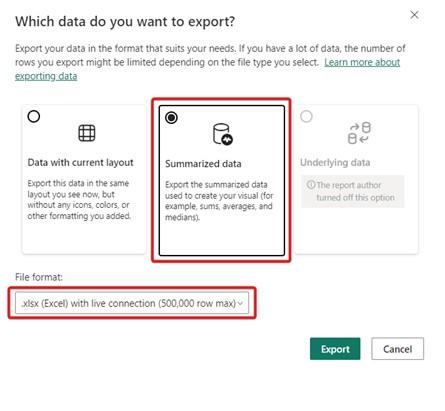Click the grid table icon for current layout
Viewport: 445px width, 411px height.
(87, 133)
